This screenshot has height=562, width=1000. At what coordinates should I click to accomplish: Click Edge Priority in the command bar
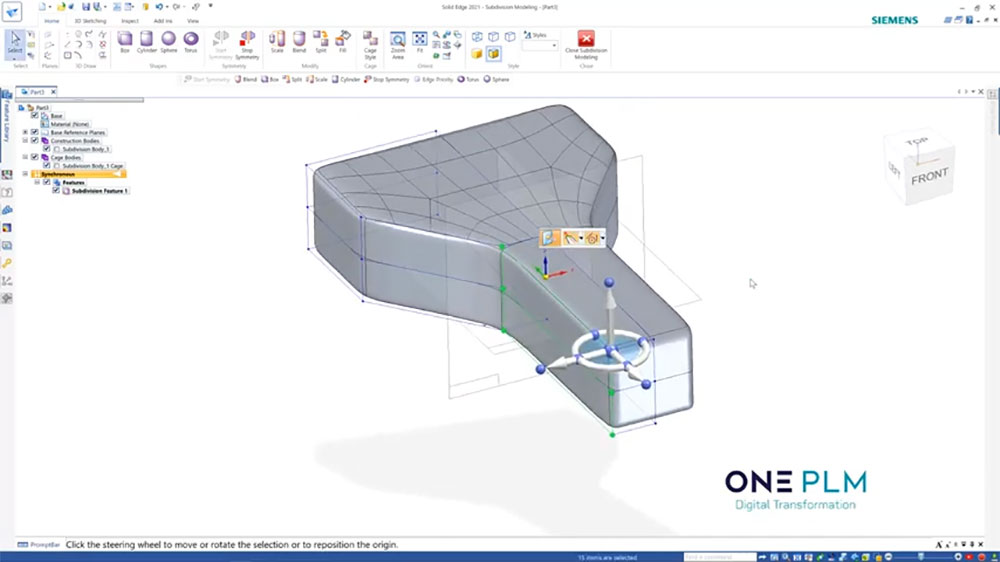pyautogui.click(x=434, y=79)
